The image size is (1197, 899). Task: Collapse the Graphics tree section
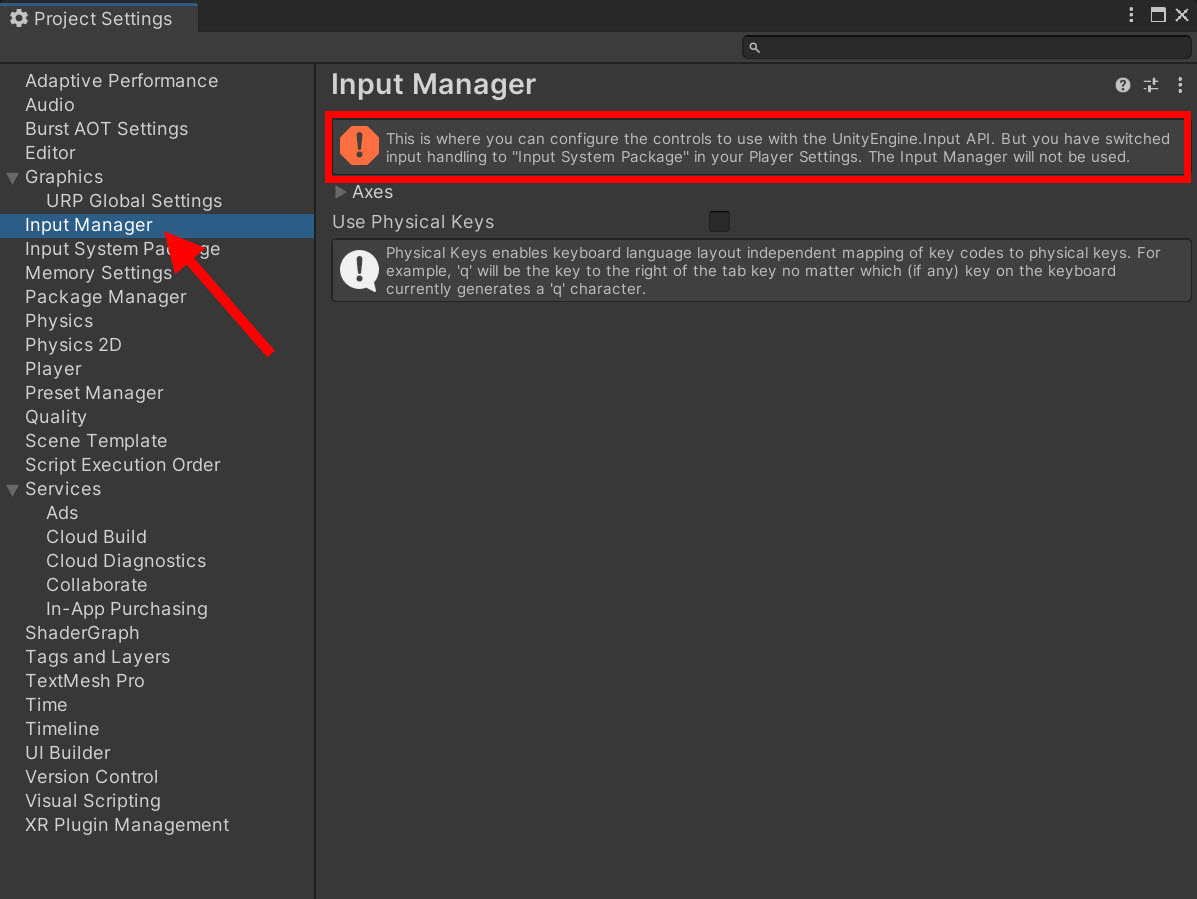(12, 178)
